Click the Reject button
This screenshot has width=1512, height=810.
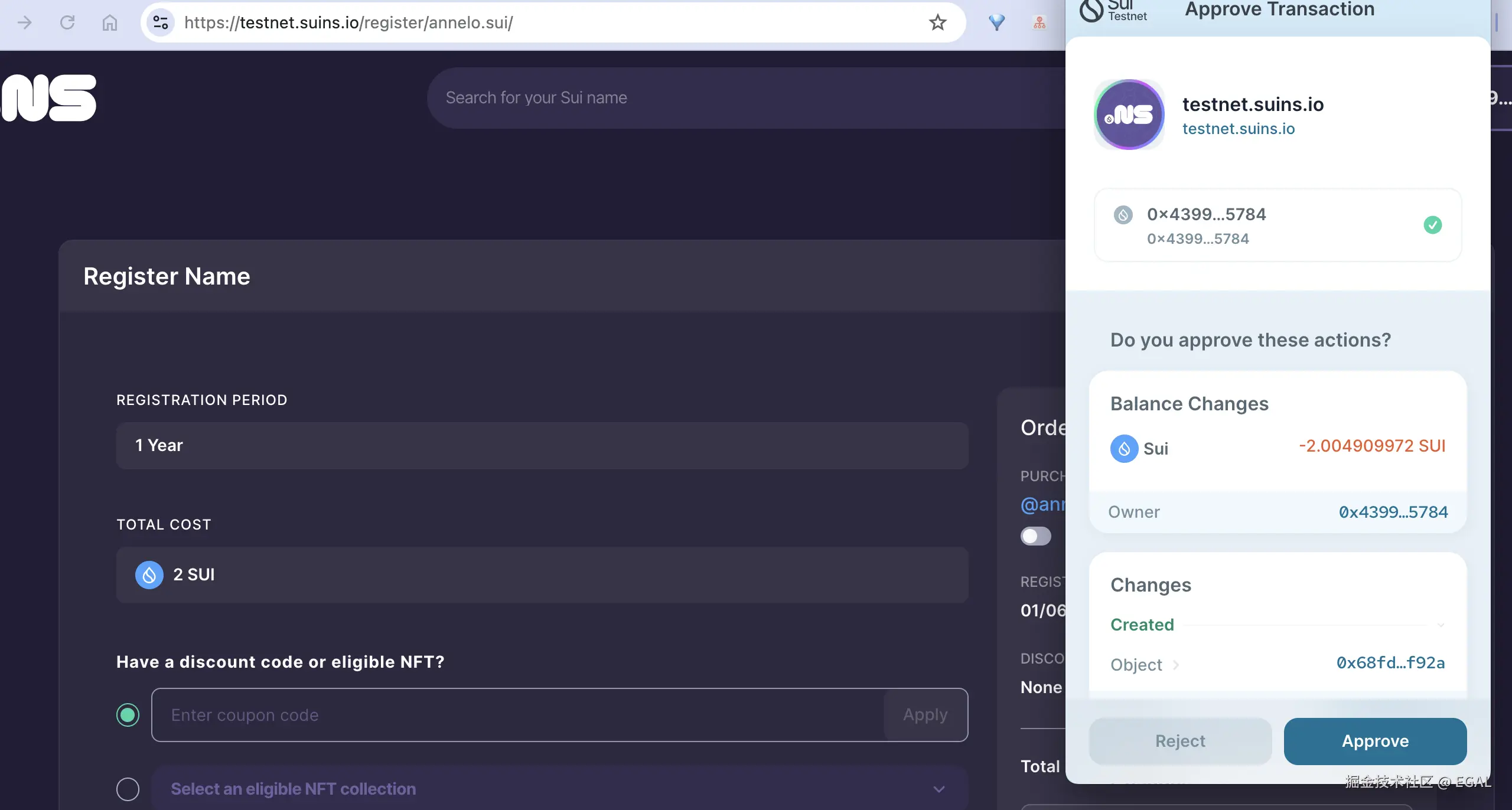[x=1179, y=741]
